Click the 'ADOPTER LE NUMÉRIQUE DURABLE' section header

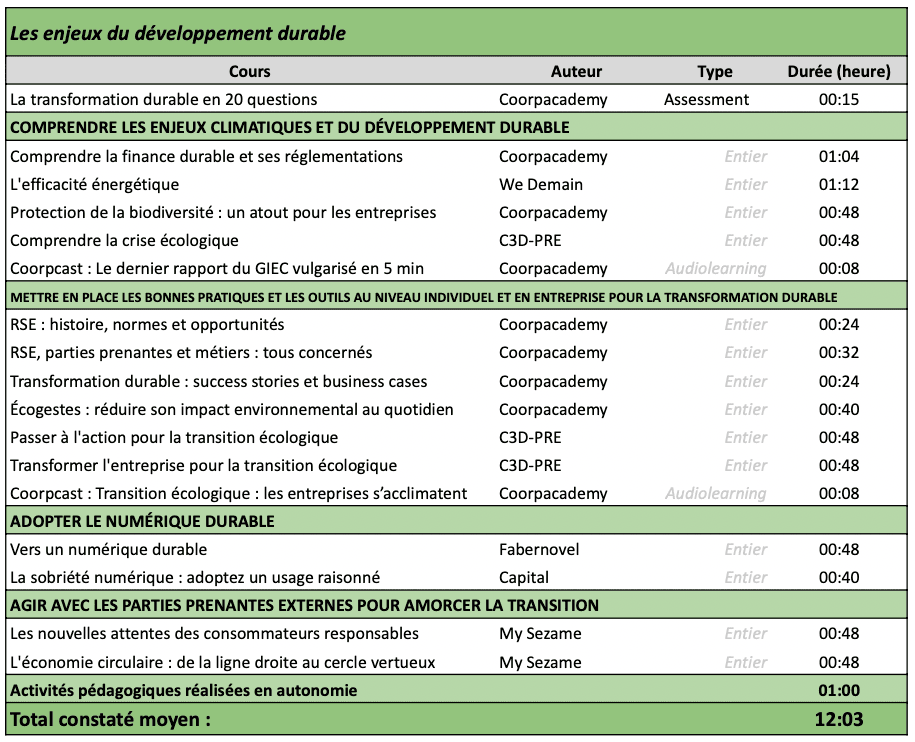pos(142,521)
